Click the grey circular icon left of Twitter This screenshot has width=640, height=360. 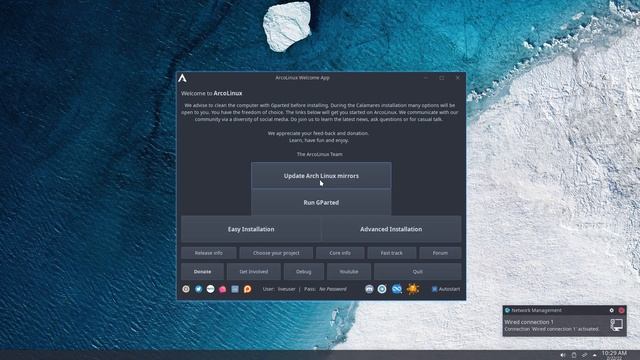pyautogui.click(x=186, y=289)
